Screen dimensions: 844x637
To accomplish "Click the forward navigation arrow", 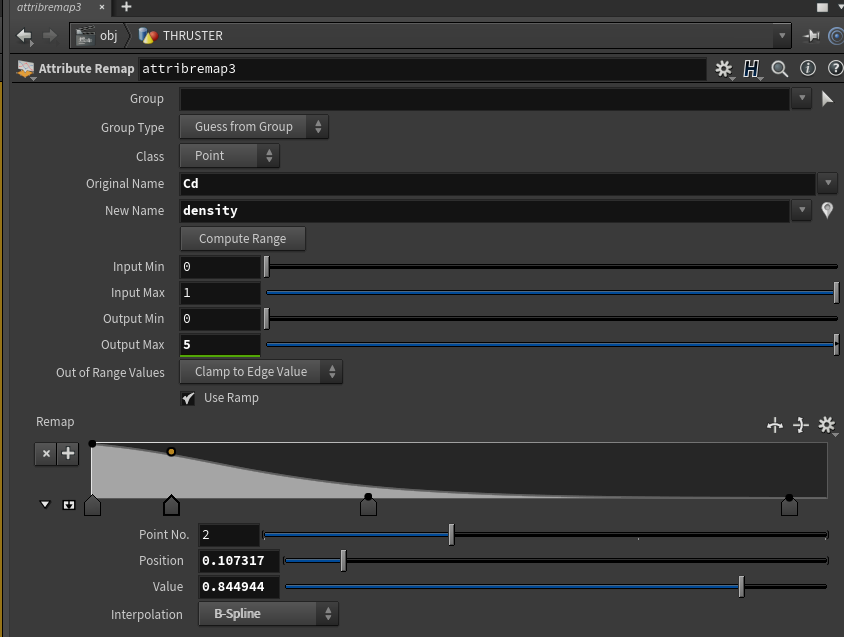I will (50, 36).
